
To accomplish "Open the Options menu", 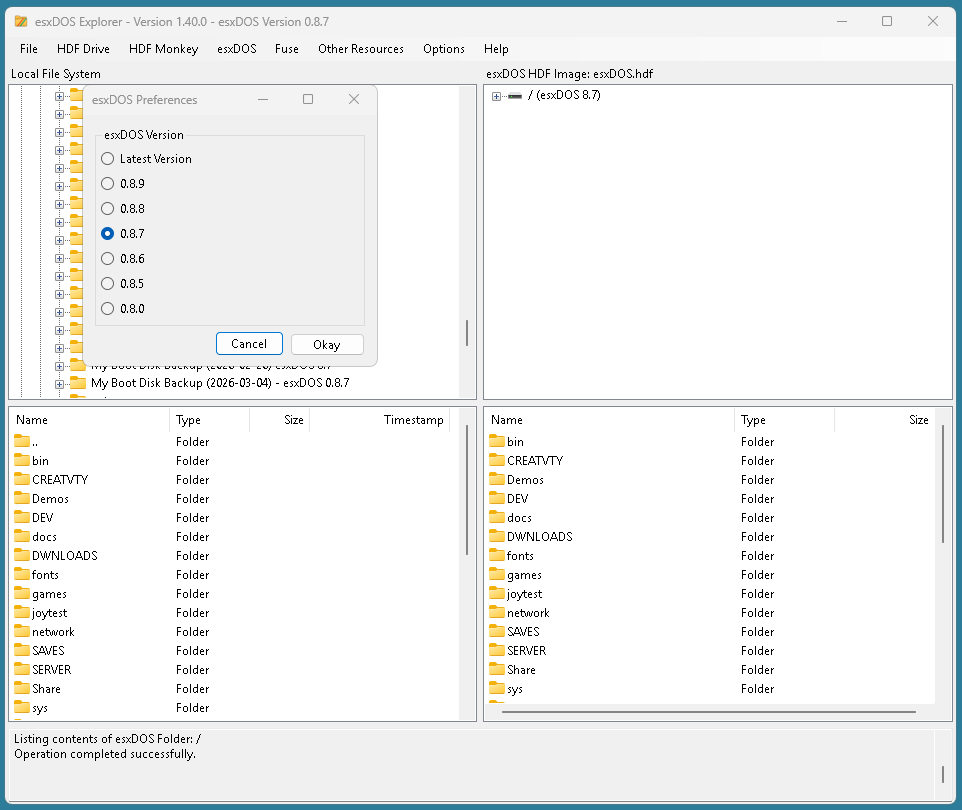I will (444, 49).
